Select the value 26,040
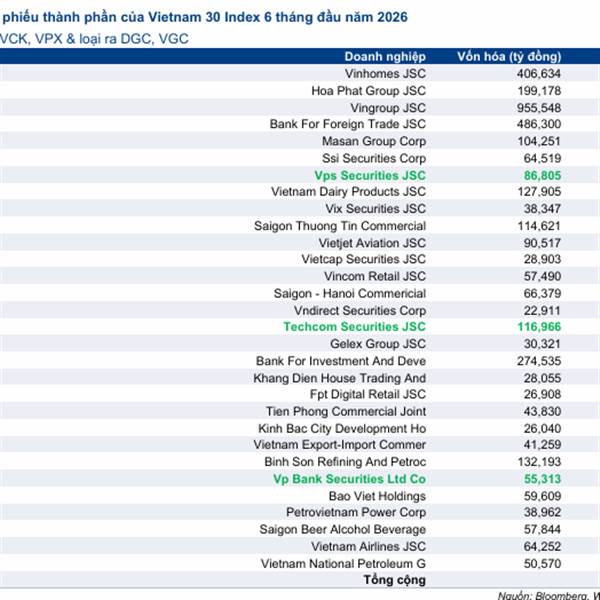The height and width of the screenshot is (600, 600). point(542,429)
